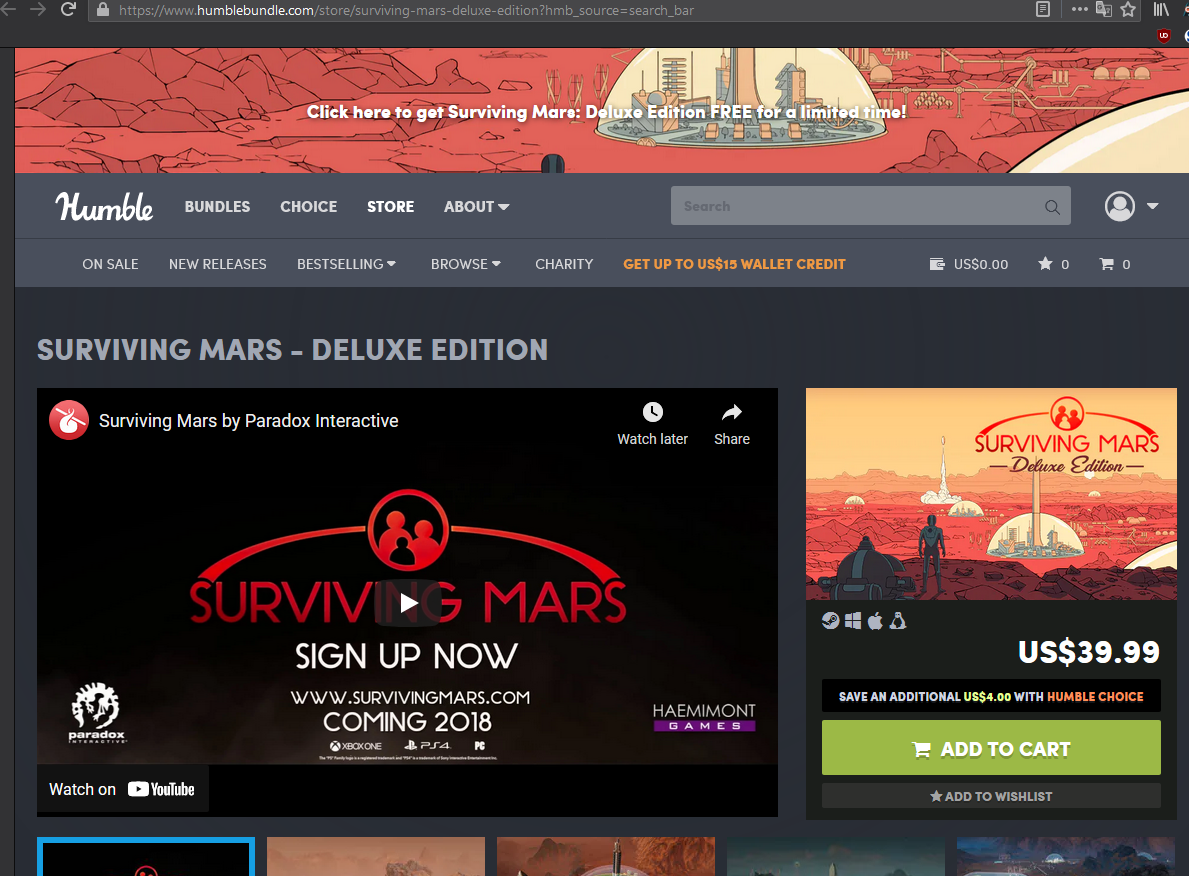Click GET UP TO US$15 WALLET CREDIT
Viewport: 1189px width, 876px height.
click(734, 264)
